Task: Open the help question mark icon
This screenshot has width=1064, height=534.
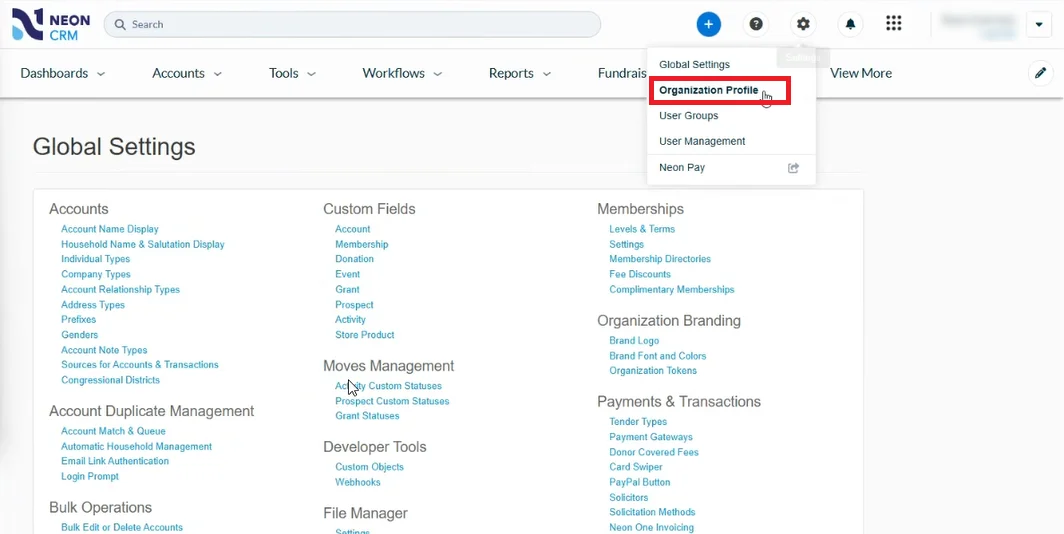Action: point(756,24)
